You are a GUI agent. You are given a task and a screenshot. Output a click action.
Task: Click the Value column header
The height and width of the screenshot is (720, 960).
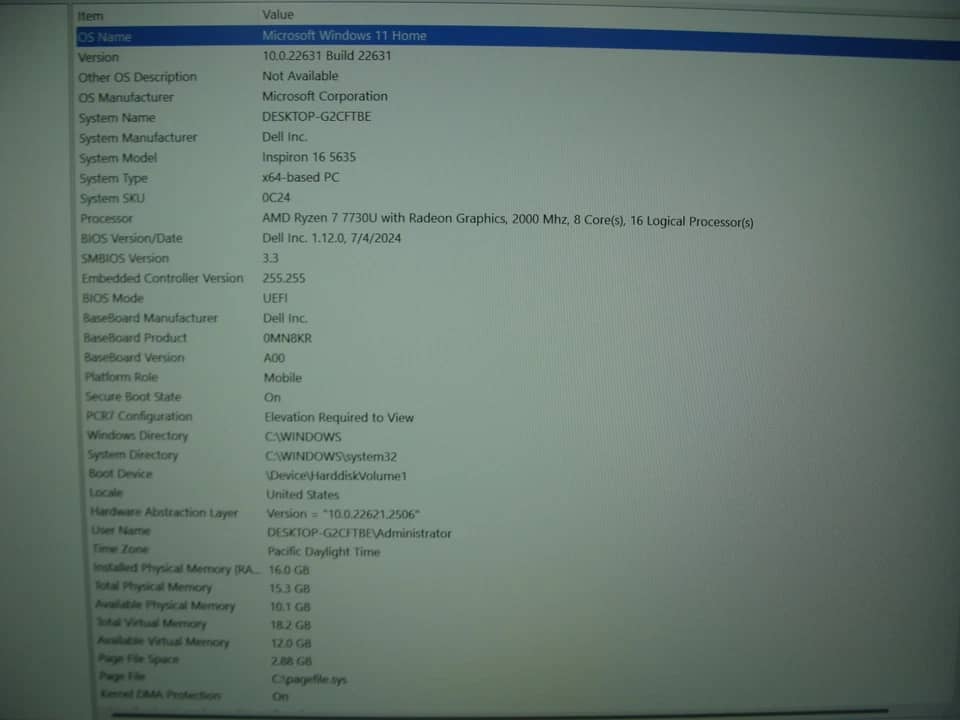(278, 15)
